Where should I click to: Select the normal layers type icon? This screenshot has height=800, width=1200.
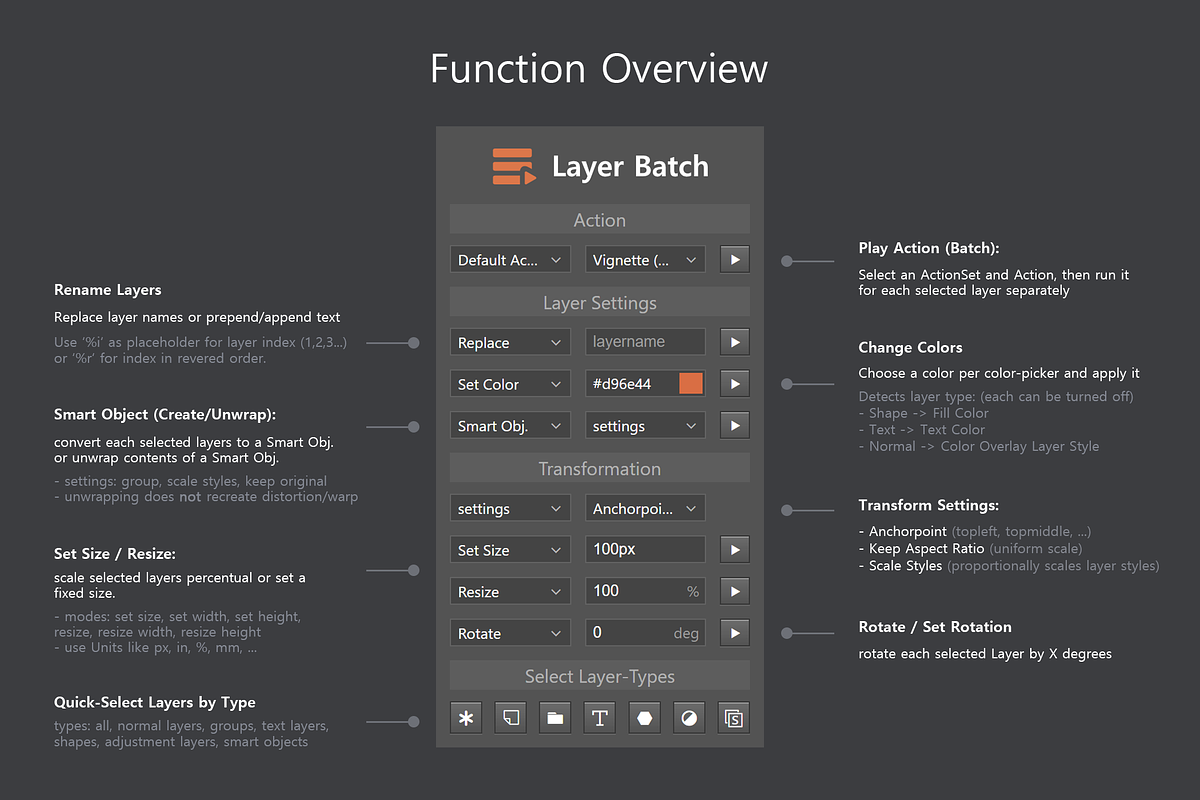click(x=510, y=717)
